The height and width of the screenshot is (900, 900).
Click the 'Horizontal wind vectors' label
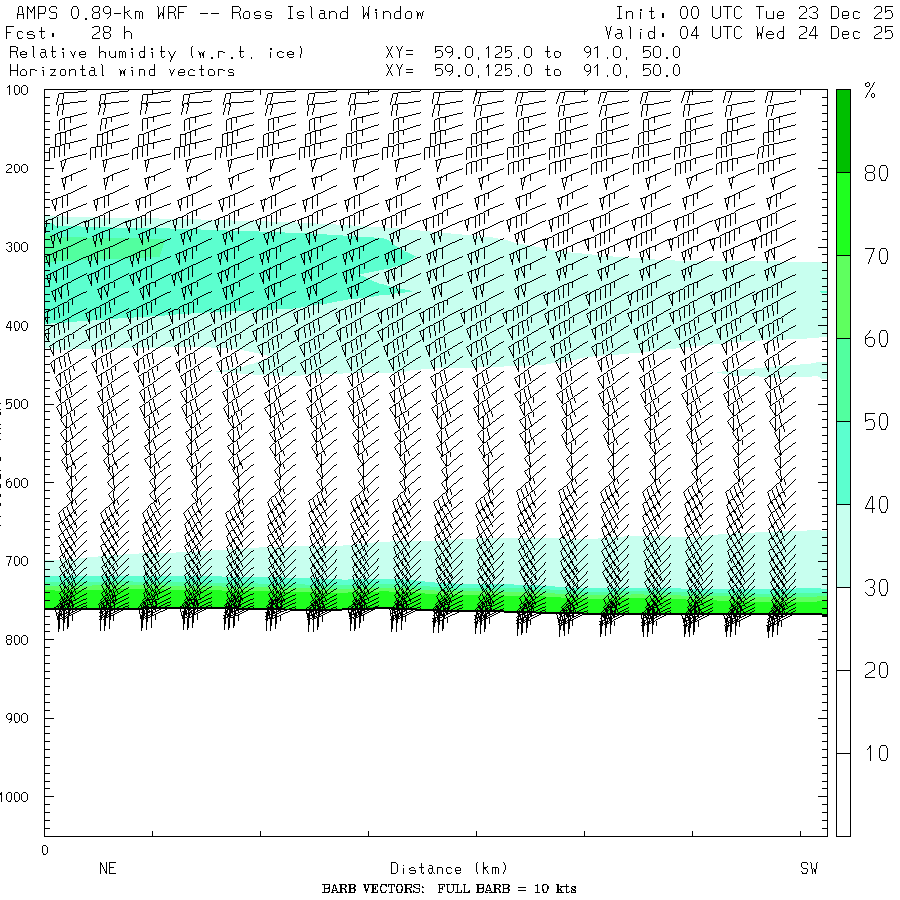coord(122,70)
